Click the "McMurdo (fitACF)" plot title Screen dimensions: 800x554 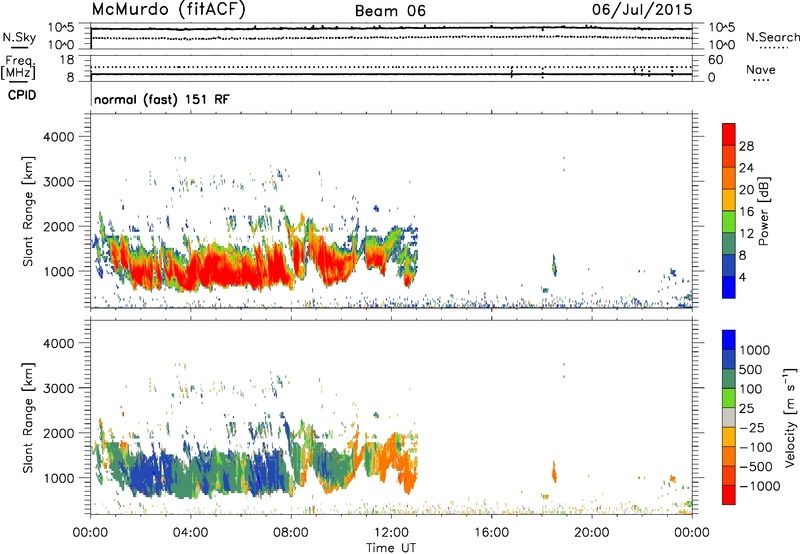pyautogui.click(x=168, y=10)
